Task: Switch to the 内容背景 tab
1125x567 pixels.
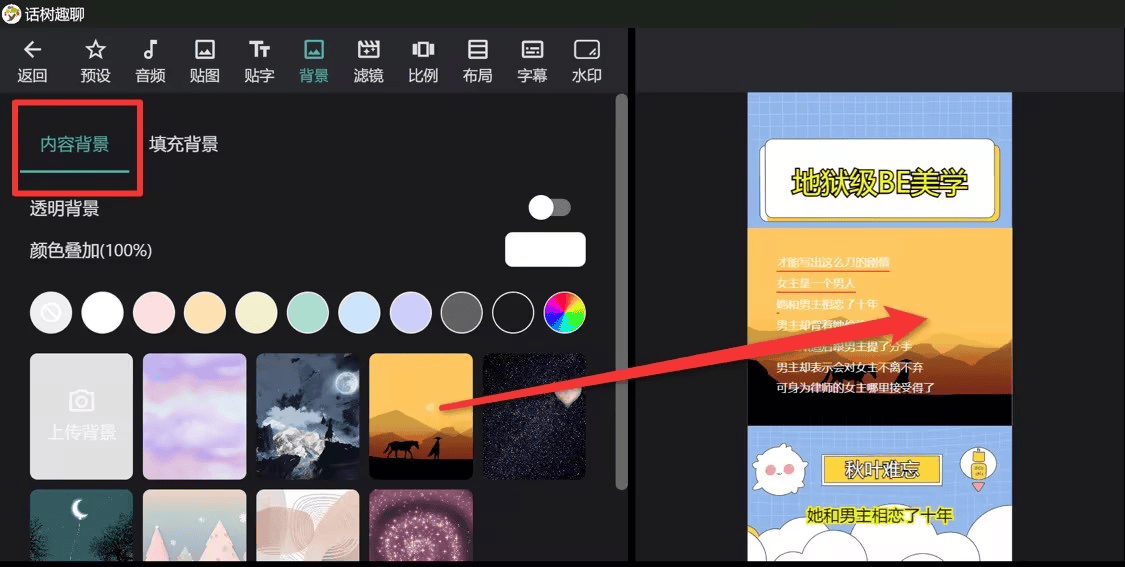Action: [x=75, y=144]
